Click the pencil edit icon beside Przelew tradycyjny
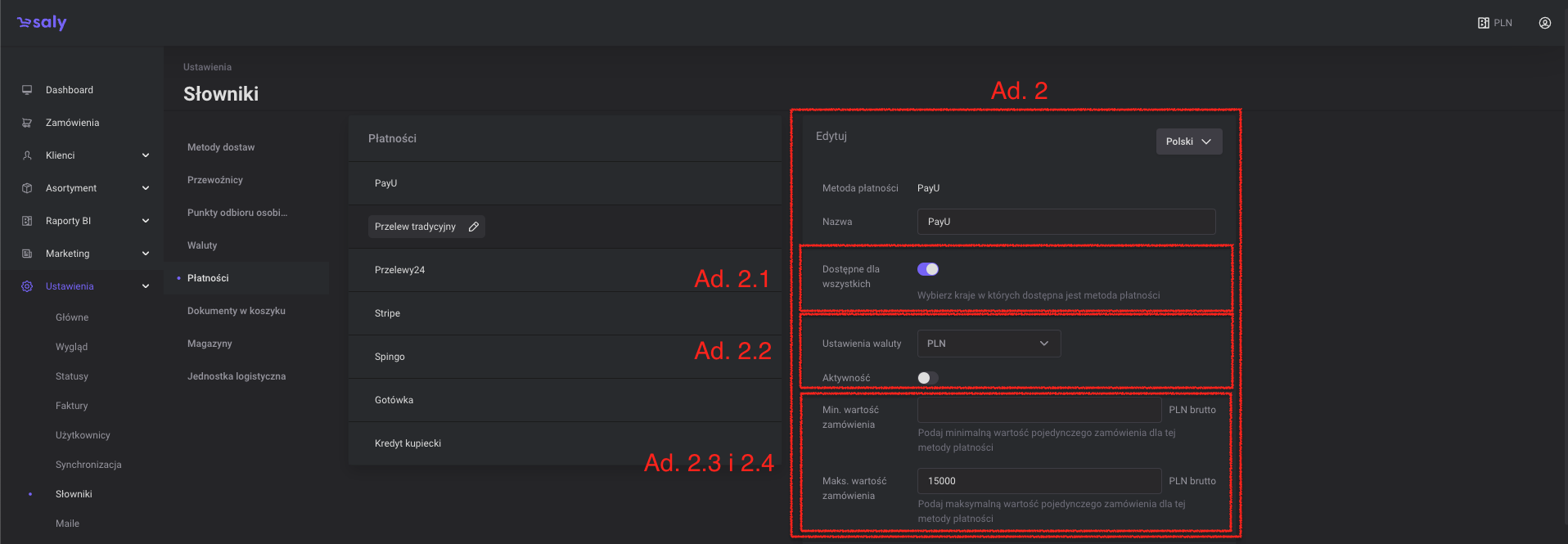Image resolution: width=1568 pixels, height=544 pixels. click(473, 227)
